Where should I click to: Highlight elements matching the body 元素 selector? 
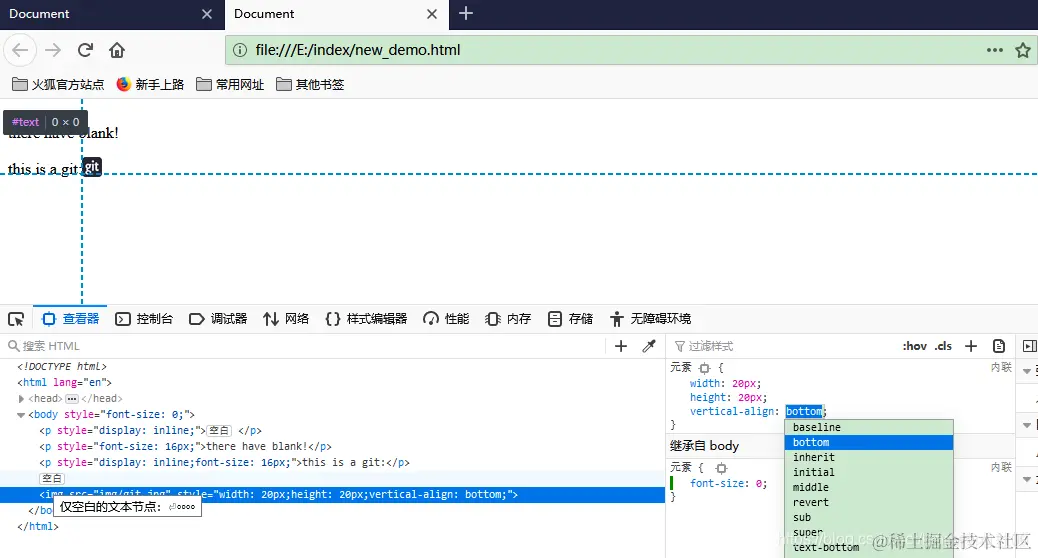(x=721, y=468)
